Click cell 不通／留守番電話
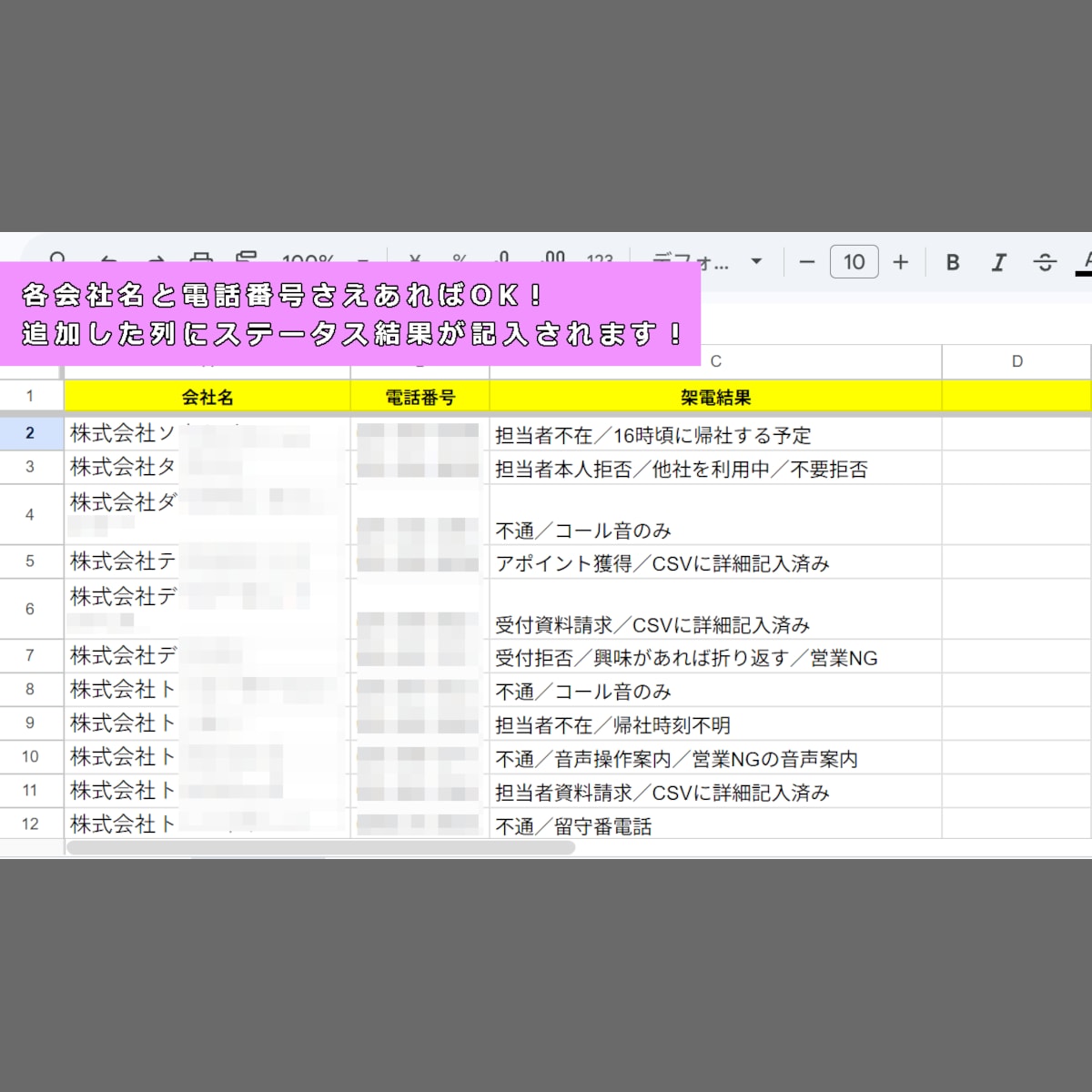This screenshot has height=1092, width=1092. point(715,824)
